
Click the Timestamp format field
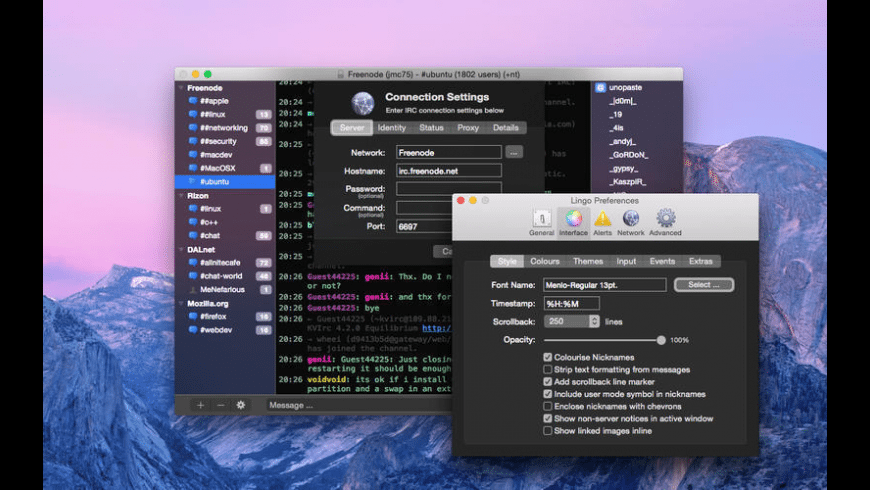point(571,304)
